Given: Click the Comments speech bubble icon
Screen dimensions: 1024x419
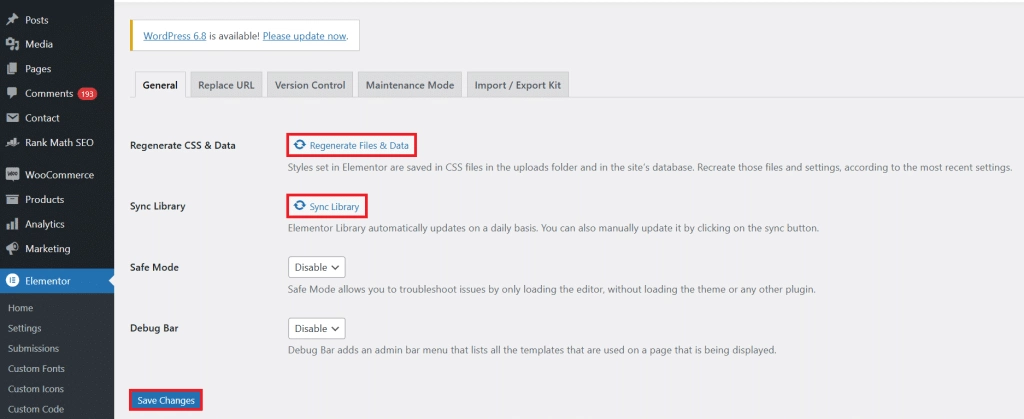Looking at the screenshot, I should point(12,93).
